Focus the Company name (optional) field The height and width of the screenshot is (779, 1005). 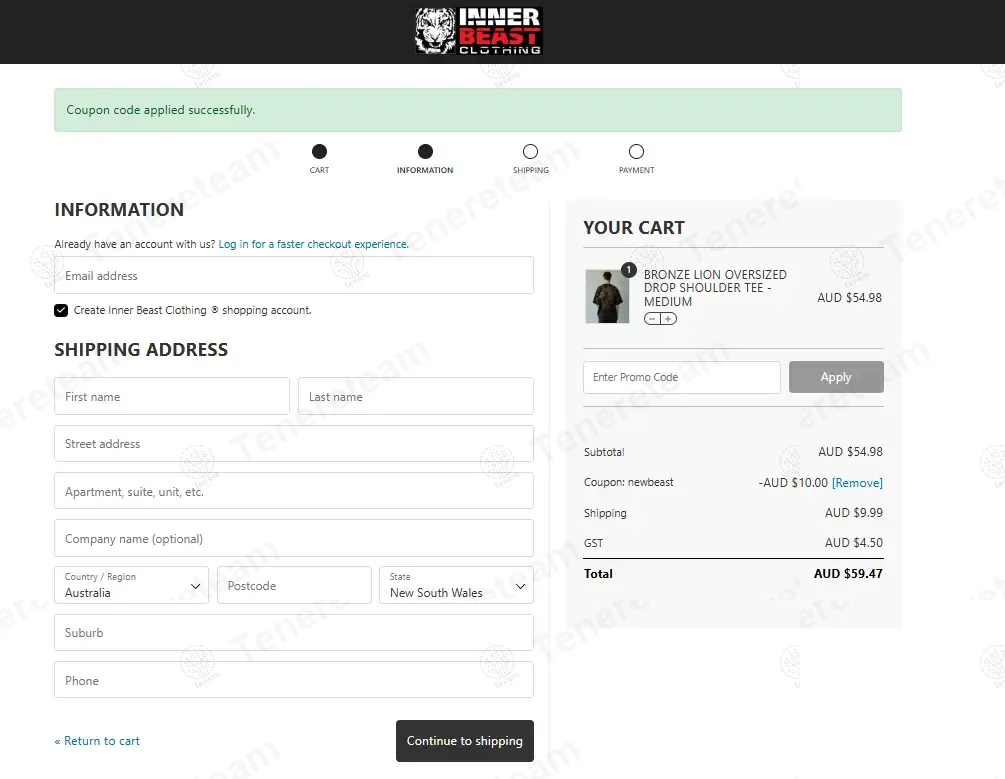pos(294,538)
